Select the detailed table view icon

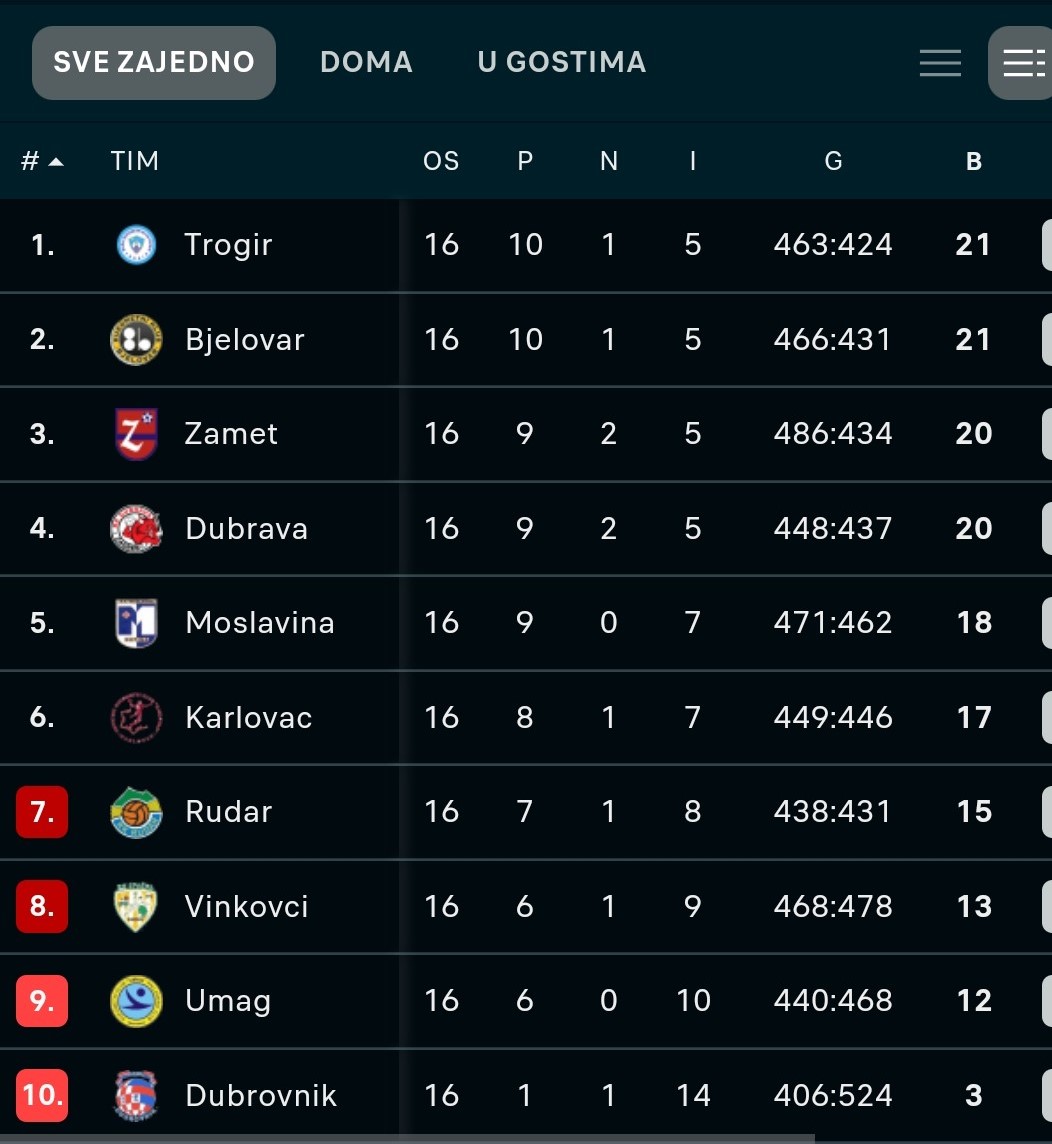[x=1023, y=63]
